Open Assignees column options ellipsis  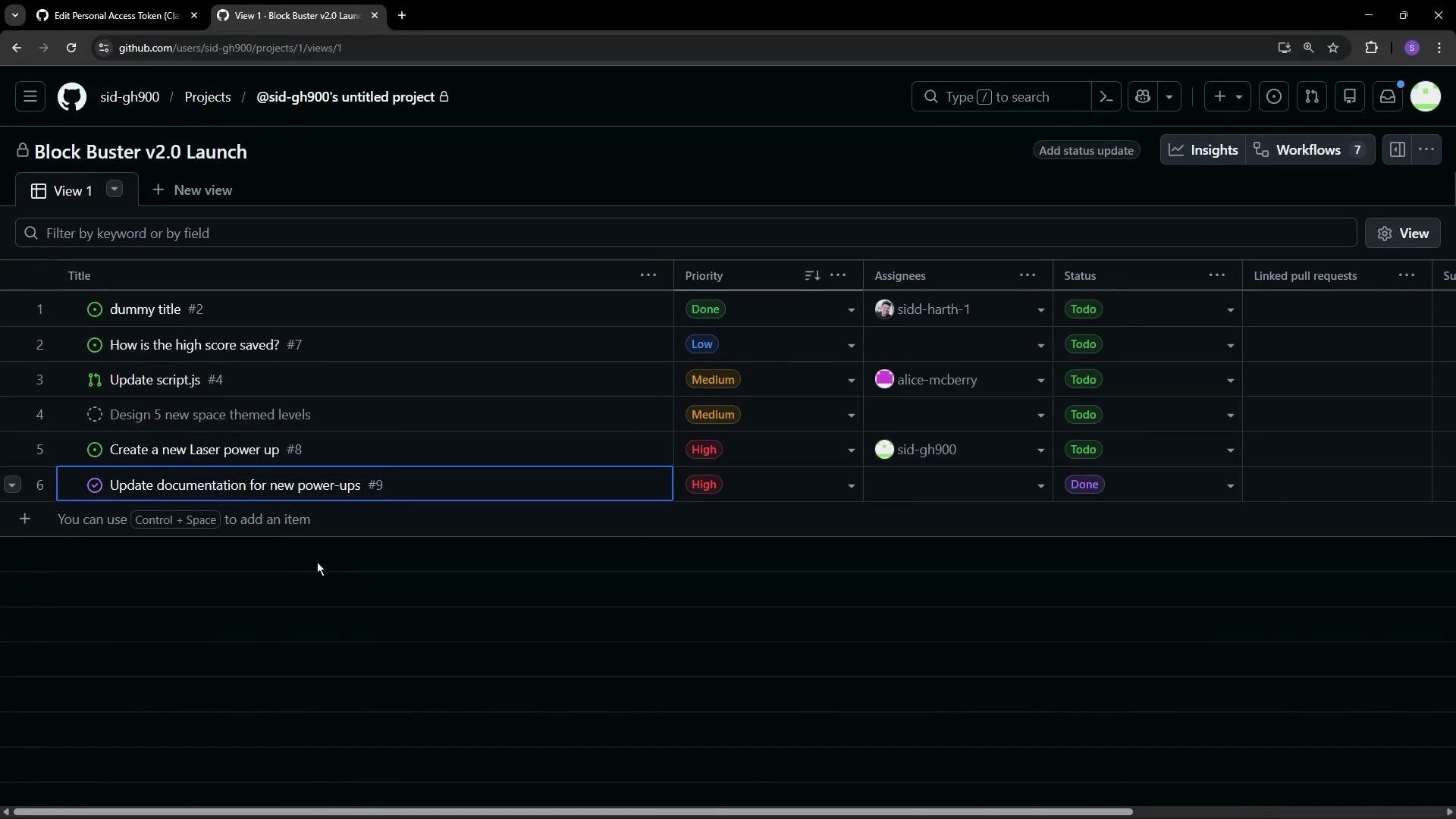pyautogui.click(x=1028, y=275)
